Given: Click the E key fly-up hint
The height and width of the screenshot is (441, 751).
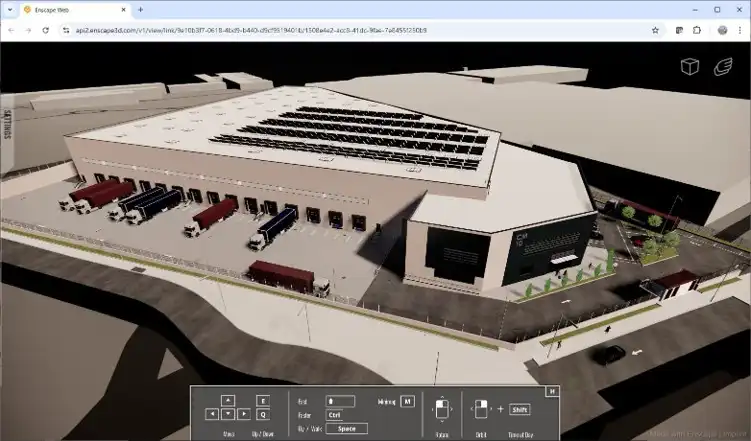Looking at the screenshot, I should (x=263, y=400).
